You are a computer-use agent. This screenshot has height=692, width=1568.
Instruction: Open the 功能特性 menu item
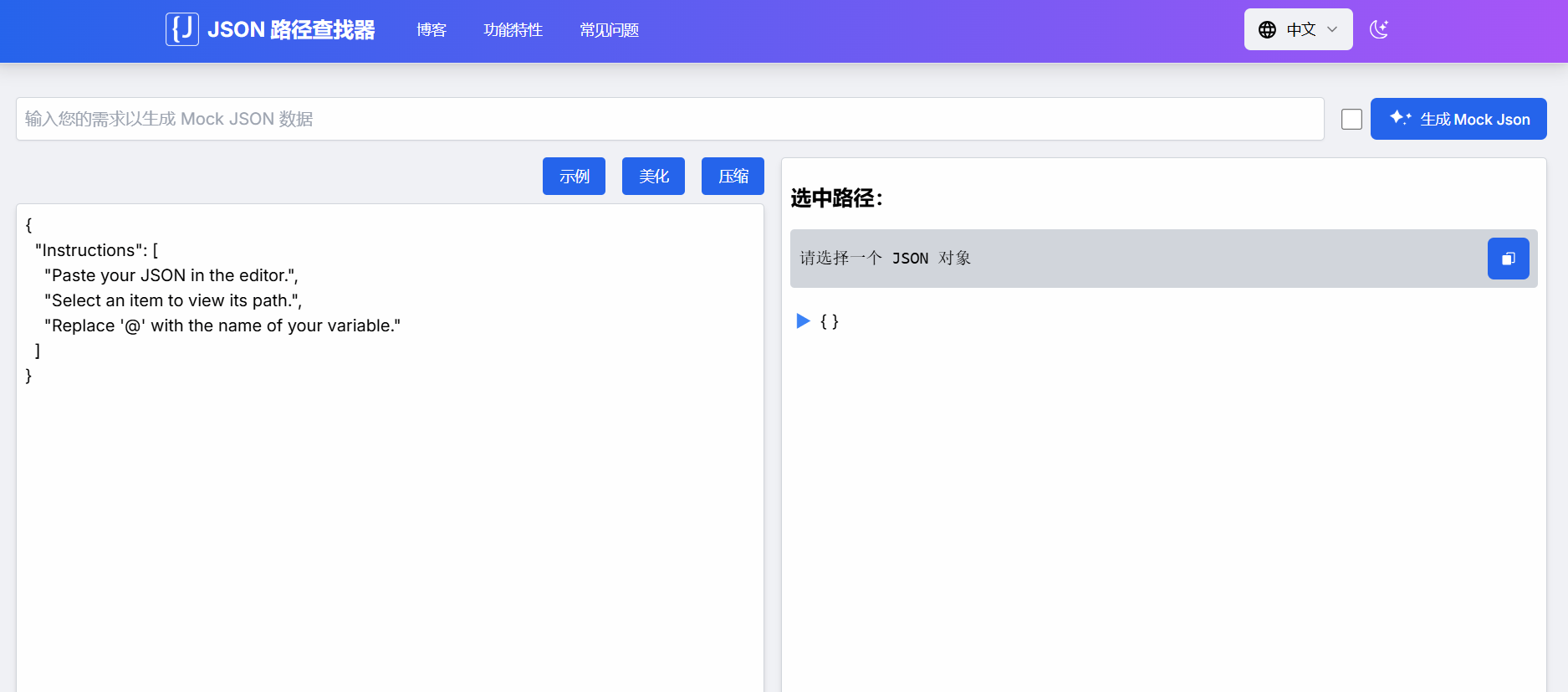point(513,30)
